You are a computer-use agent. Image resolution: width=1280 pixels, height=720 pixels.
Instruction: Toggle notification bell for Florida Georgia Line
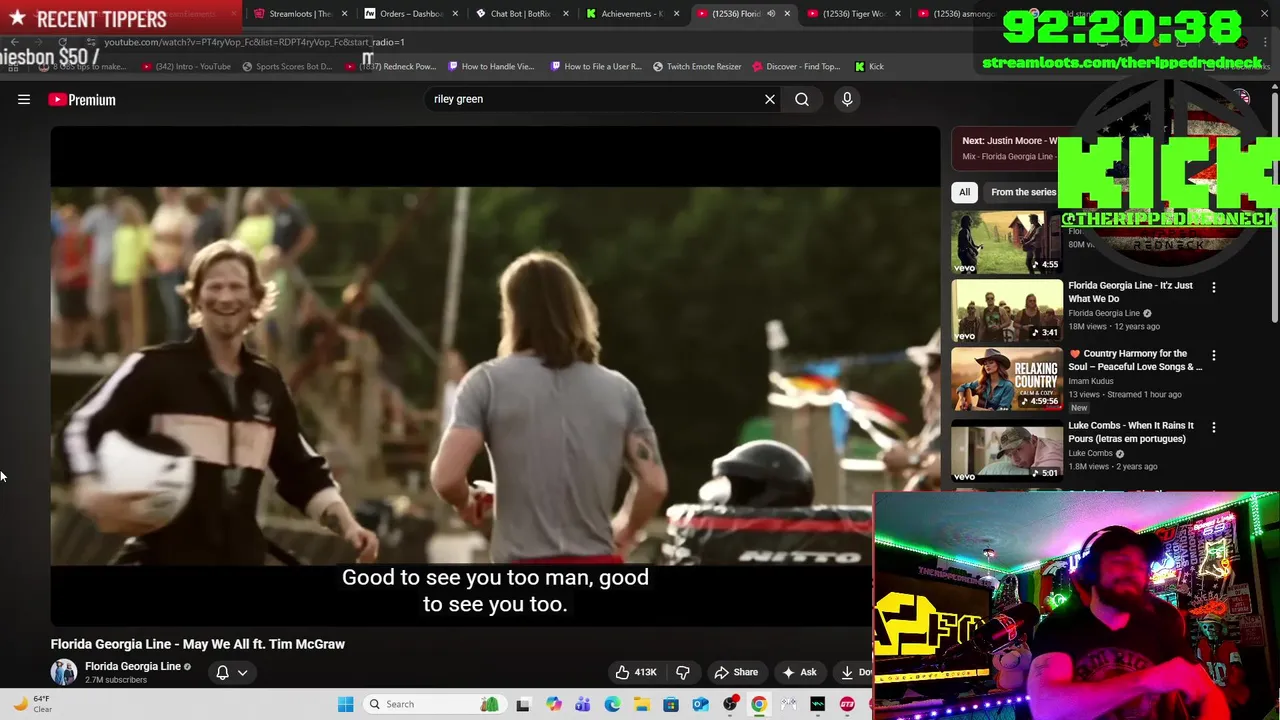pos(223,672)
